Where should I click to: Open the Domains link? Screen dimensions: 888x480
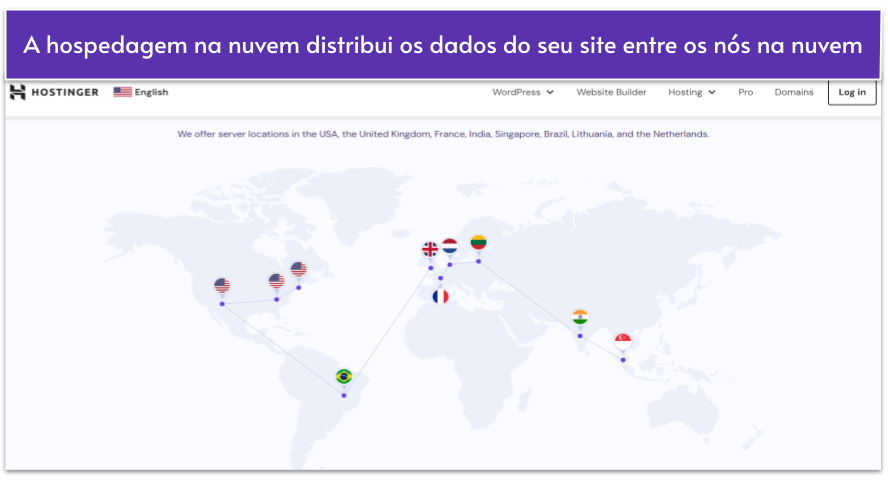pos(793,92)
